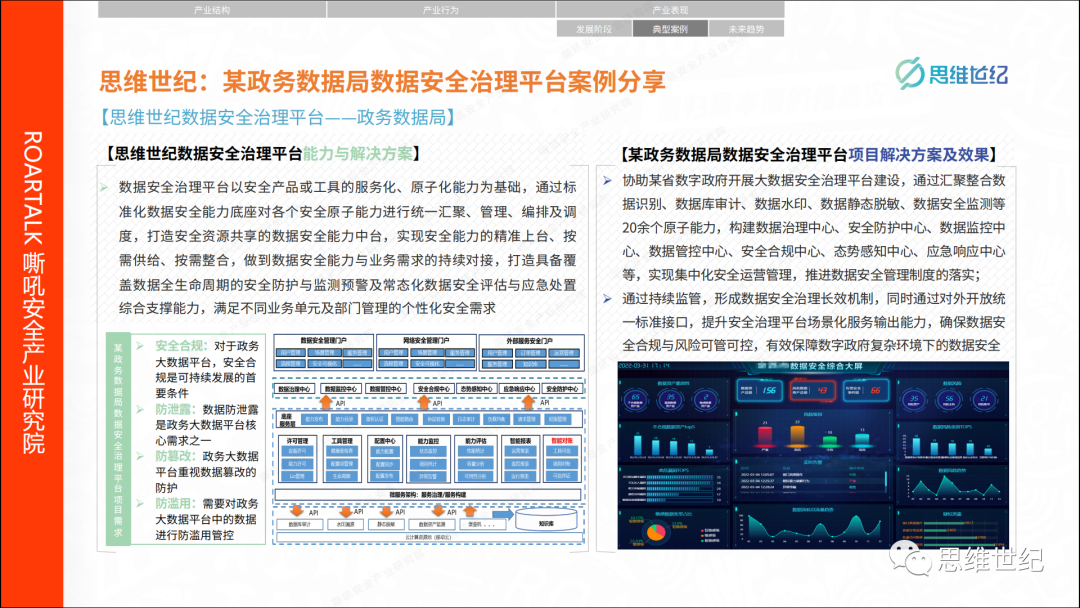Click the 微服务架构：服务治理/服务构建 bar
Viewport: 1080px width, 608px height.
tap(428, 494)
